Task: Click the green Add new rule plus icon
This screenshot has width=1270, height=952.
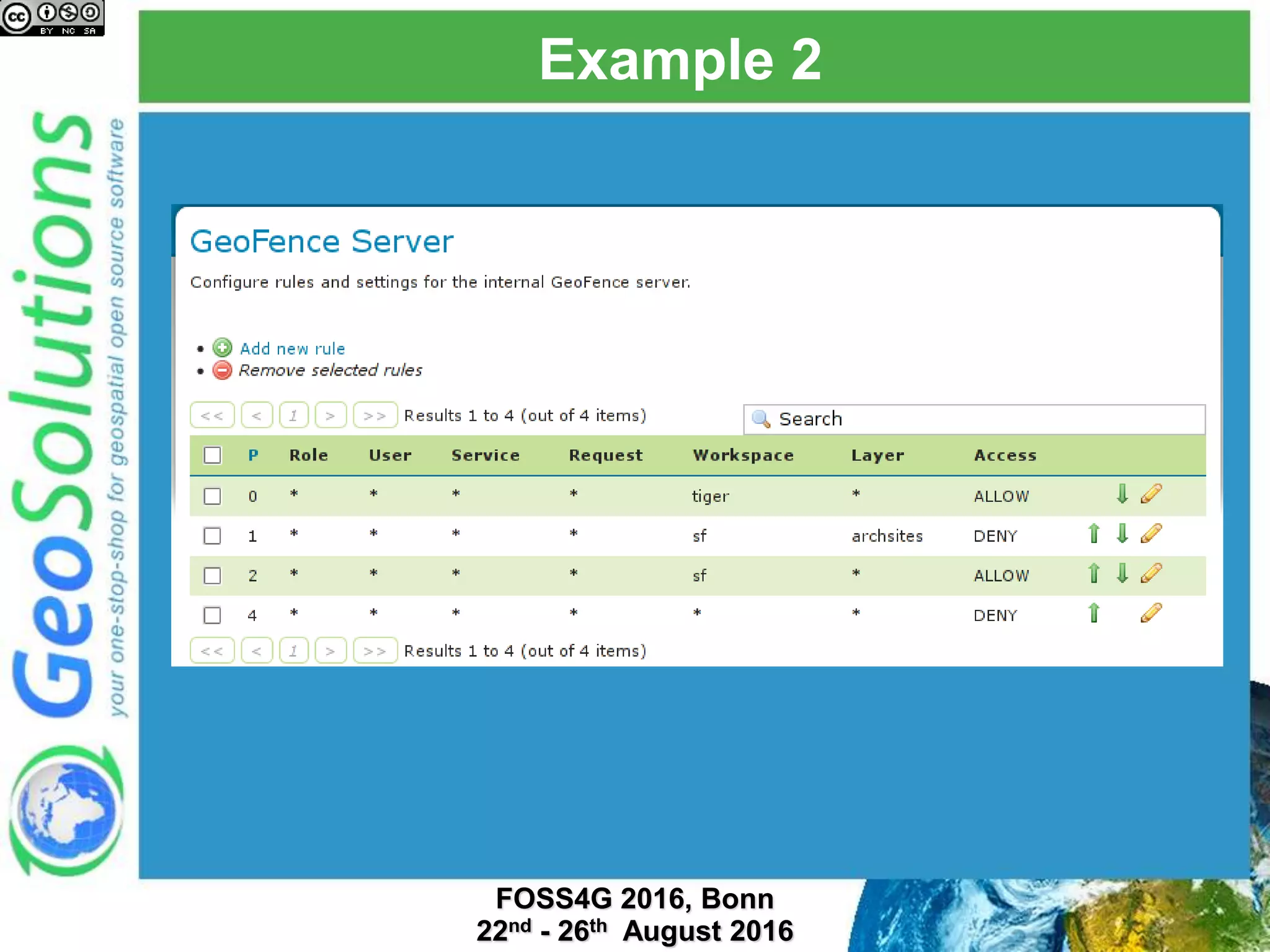Action: 222,348
